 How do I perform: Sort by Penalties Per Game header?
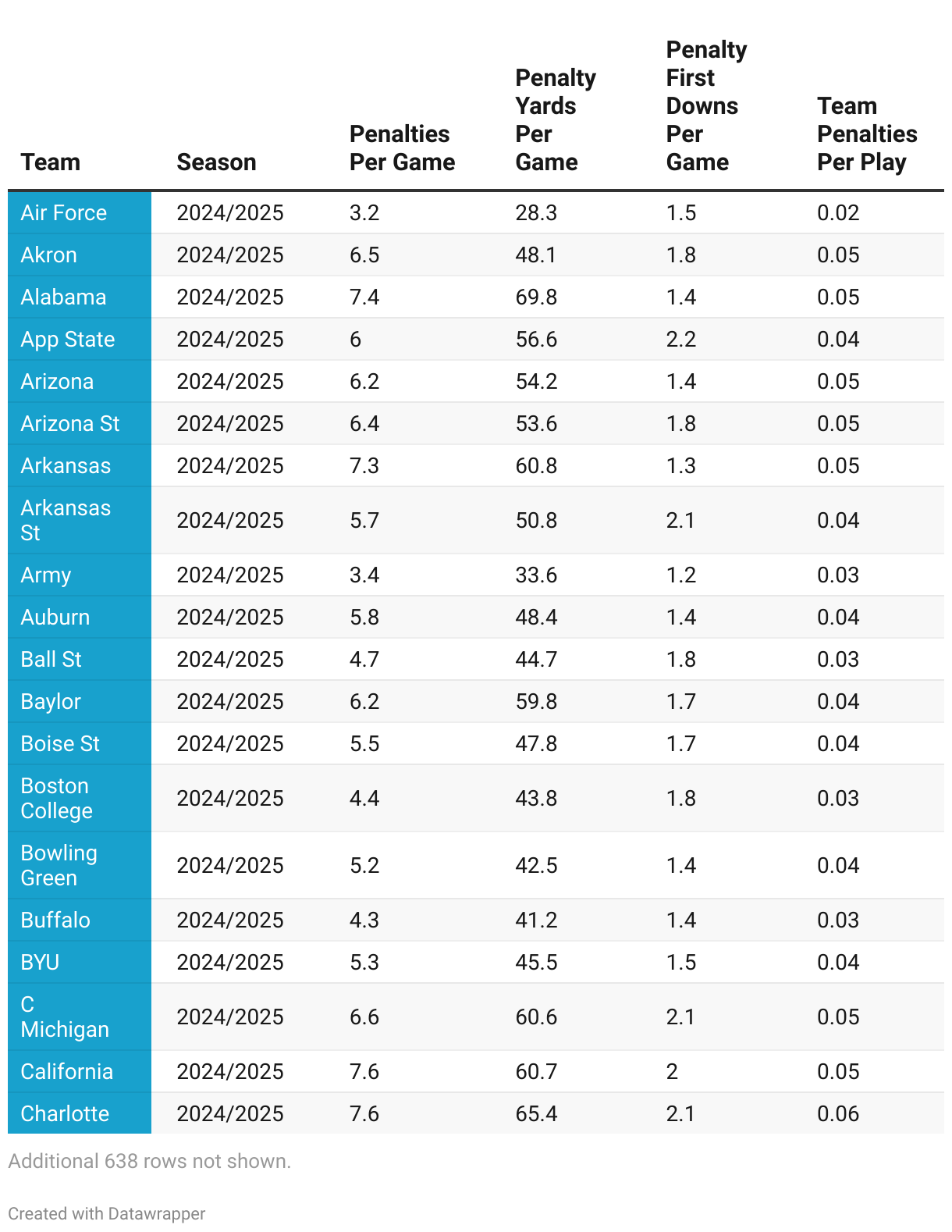point(402,148)
